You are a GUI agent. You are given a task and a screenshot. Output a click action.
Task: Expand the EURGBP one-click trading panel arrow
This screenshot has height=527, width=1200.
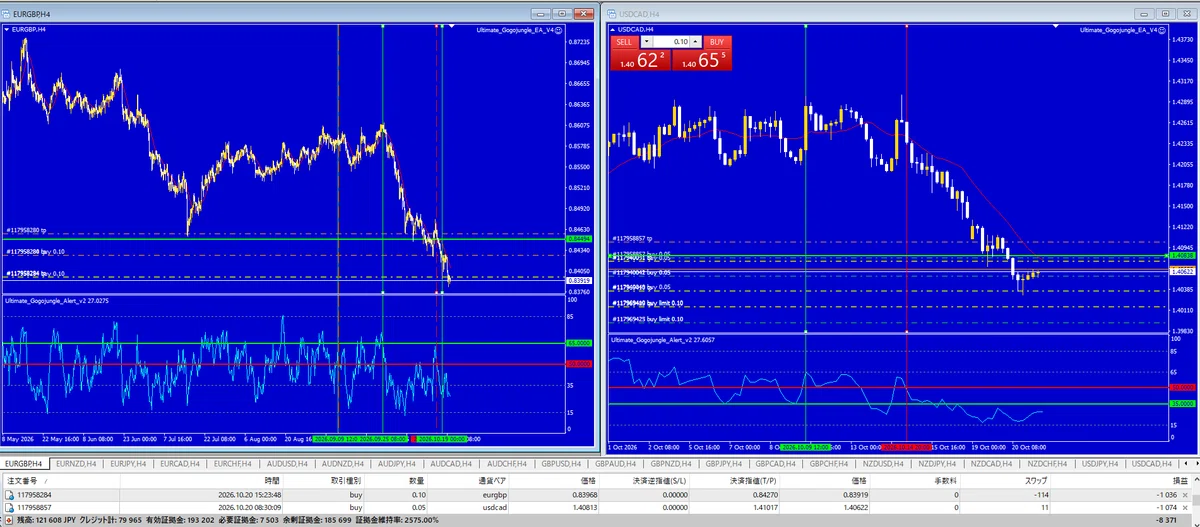tap(9, 30)
